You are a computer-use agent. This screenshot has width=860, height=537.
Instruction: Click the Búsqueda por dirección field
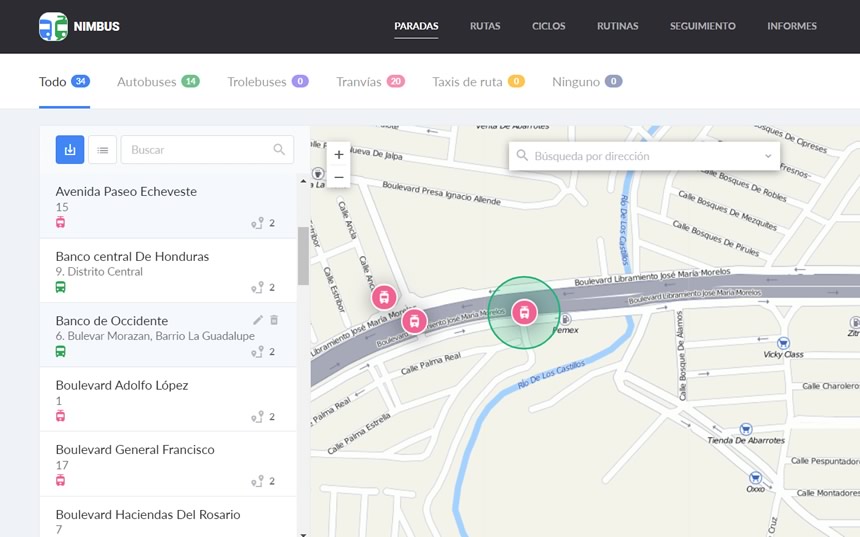click(640, 156)
